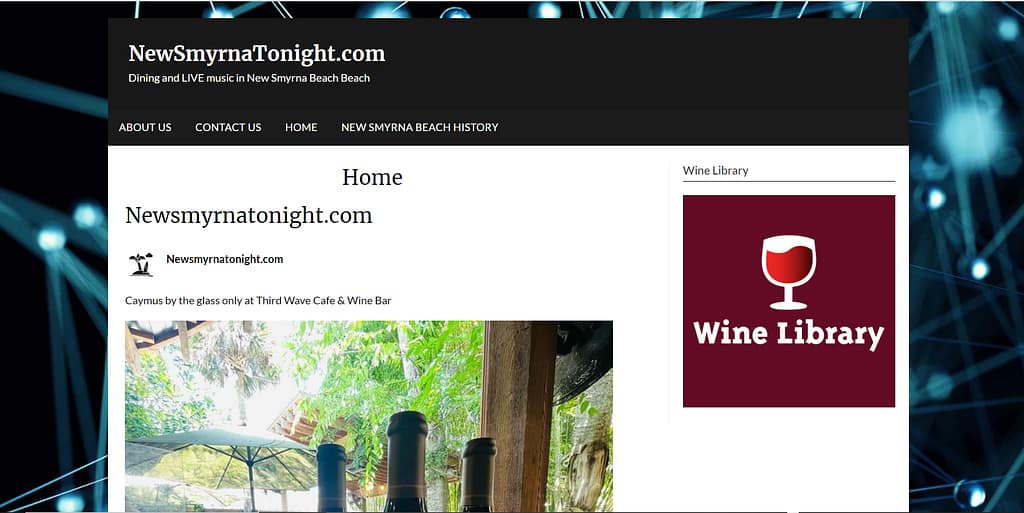This screenshot has height=513, width=1024.
Task: Click the rightmost wine bottle in the photo
Action: 477,474
